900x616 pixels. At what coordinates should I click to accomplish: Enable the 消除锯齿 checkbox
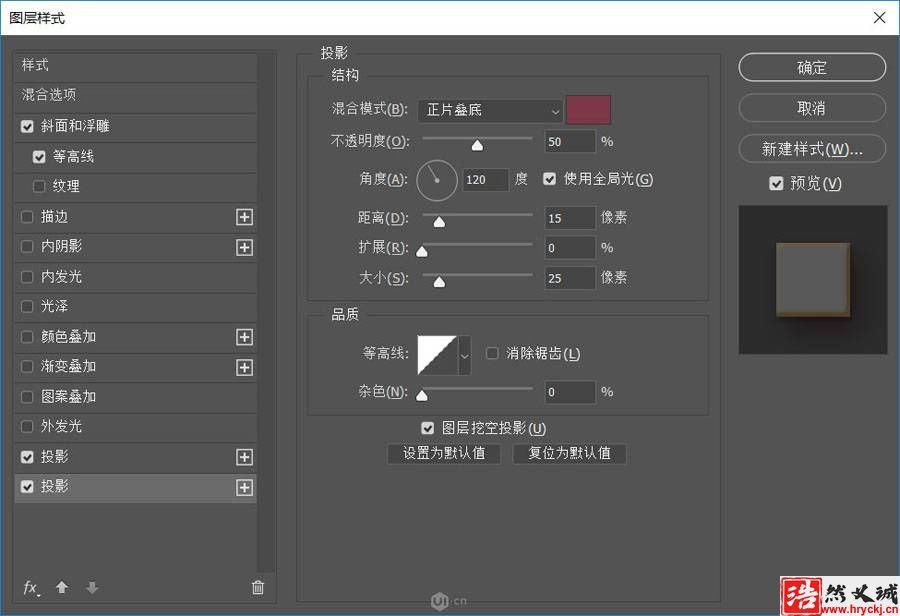click(x=492, y=353)
